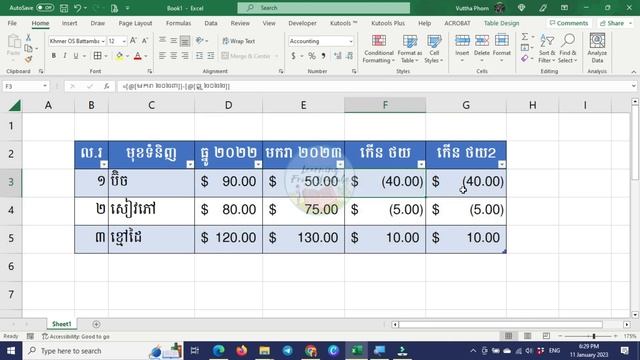
Task: Click the Cut scissors icon
Action: (28, 38)
